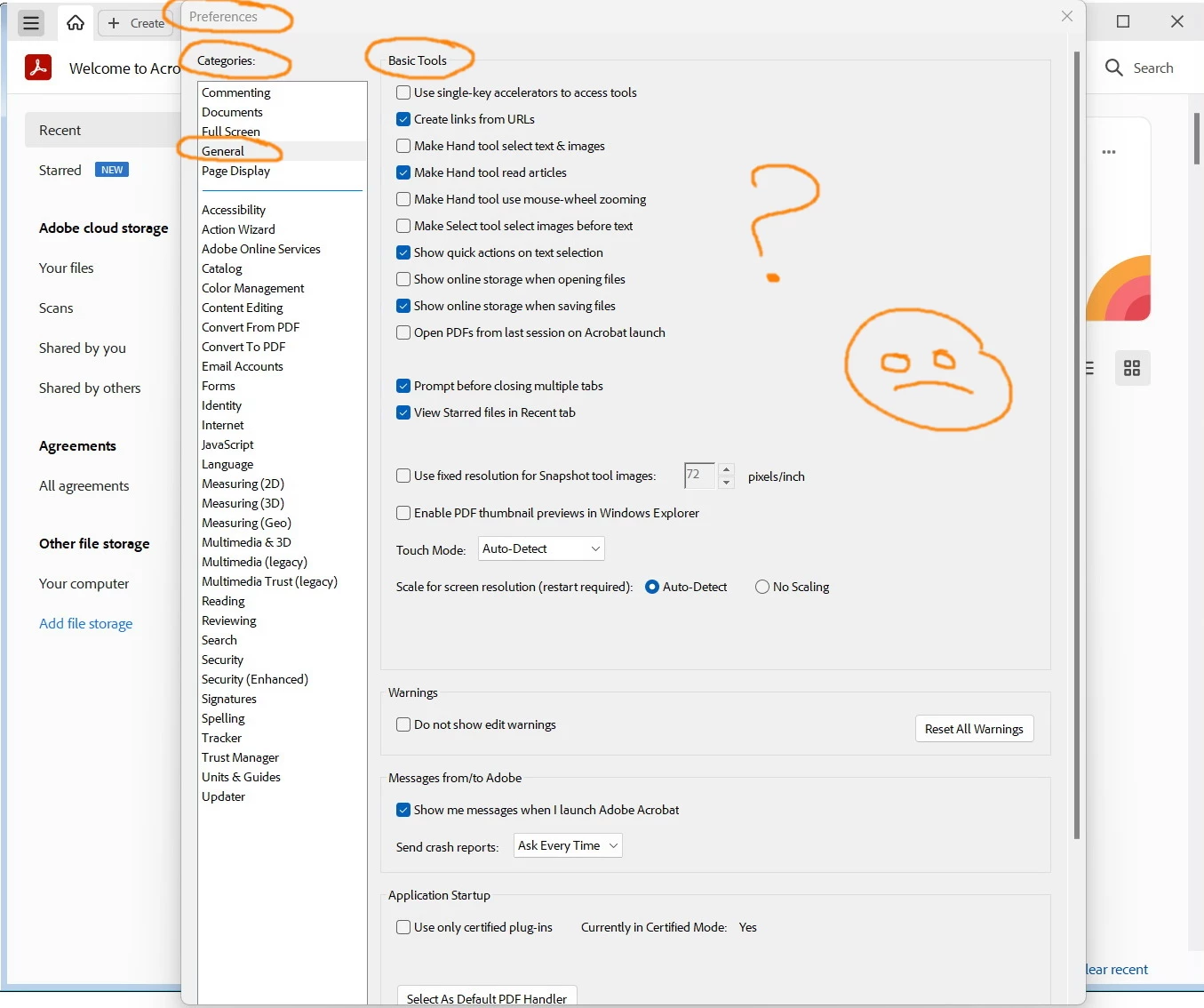Open Scans in sidebar
Image resolution: width=1204 pixels, height=1008 pixels.
56,308
